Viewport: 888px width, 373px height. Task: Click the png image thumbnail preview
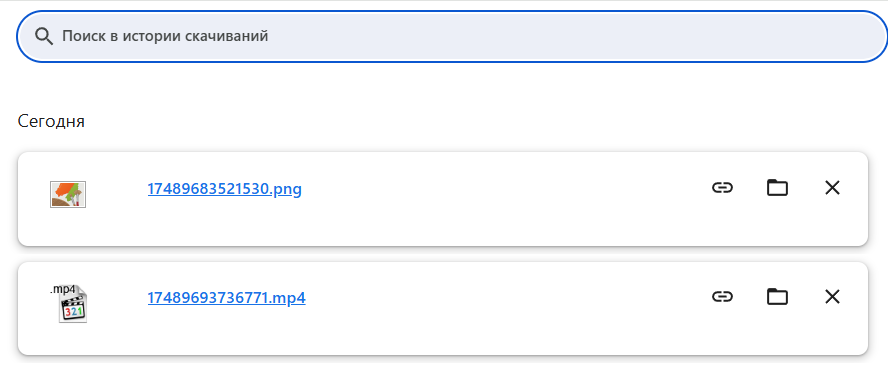coord(68,194)
